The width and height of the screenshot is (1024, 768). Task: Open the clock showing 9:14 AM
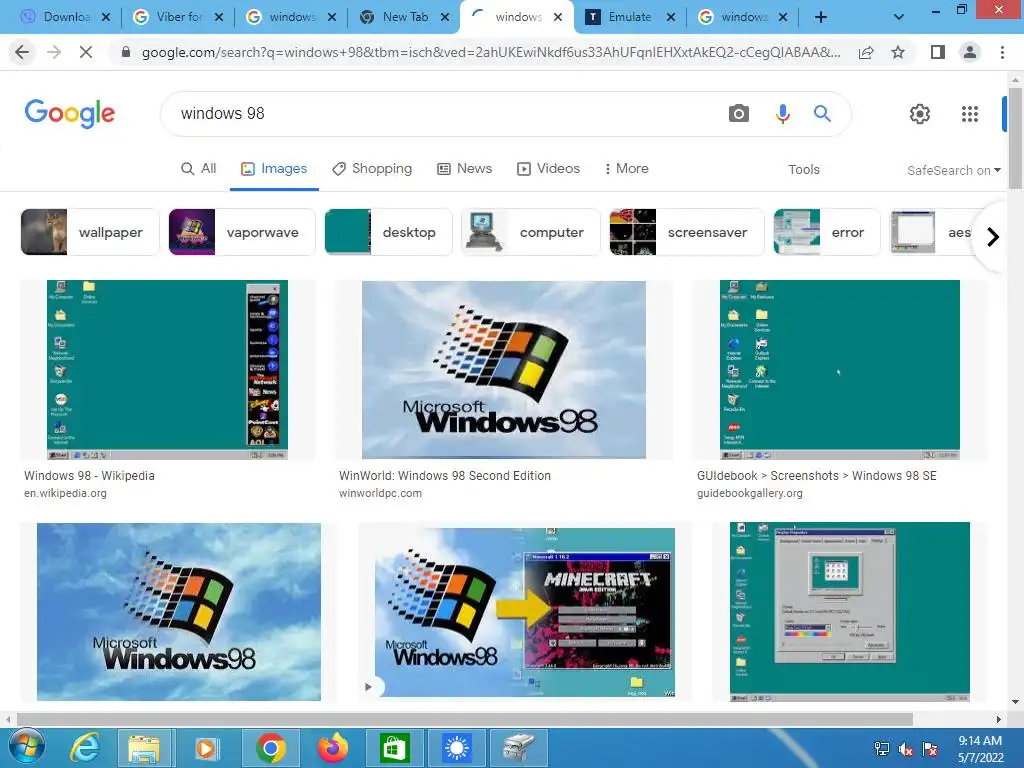980,749
